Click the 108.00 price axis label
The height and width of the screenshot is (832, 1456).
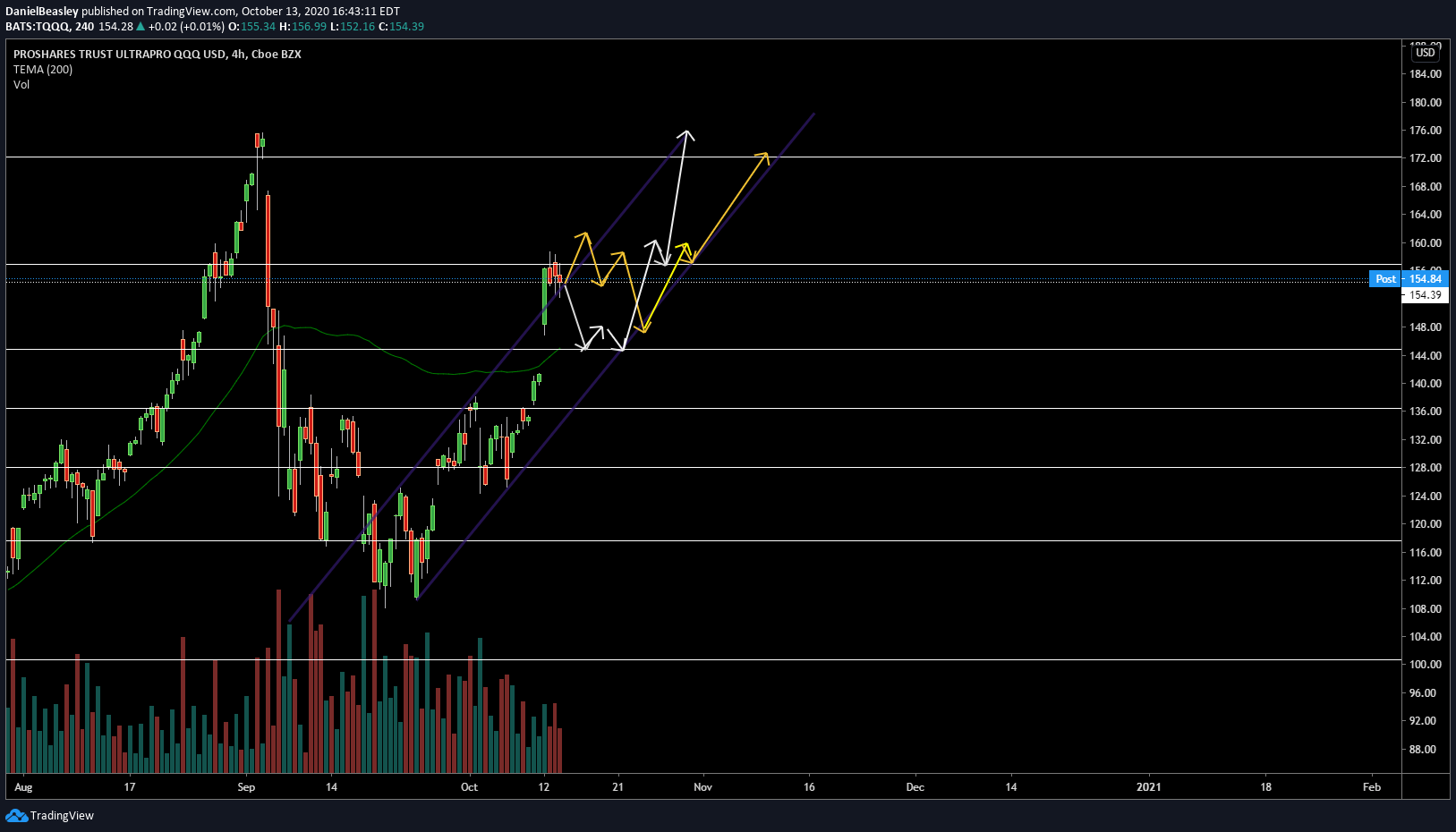tap(1426, 608)
